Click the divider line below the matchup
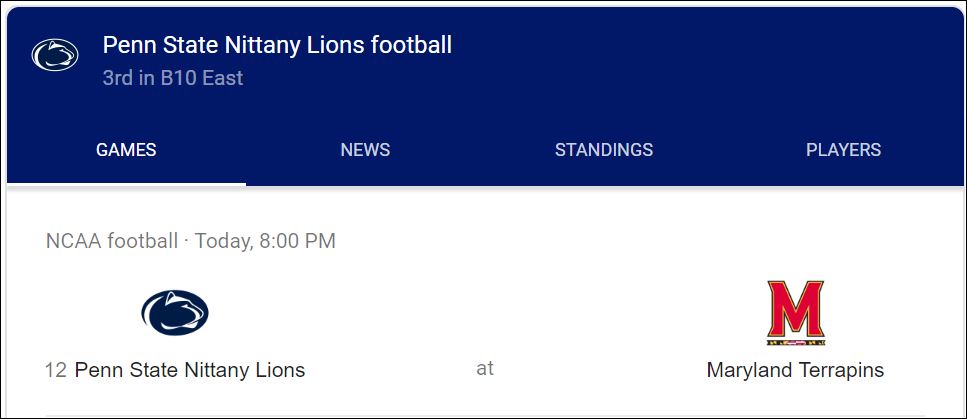Viewport: 967px width, 419px height. [x=485, y=416]
